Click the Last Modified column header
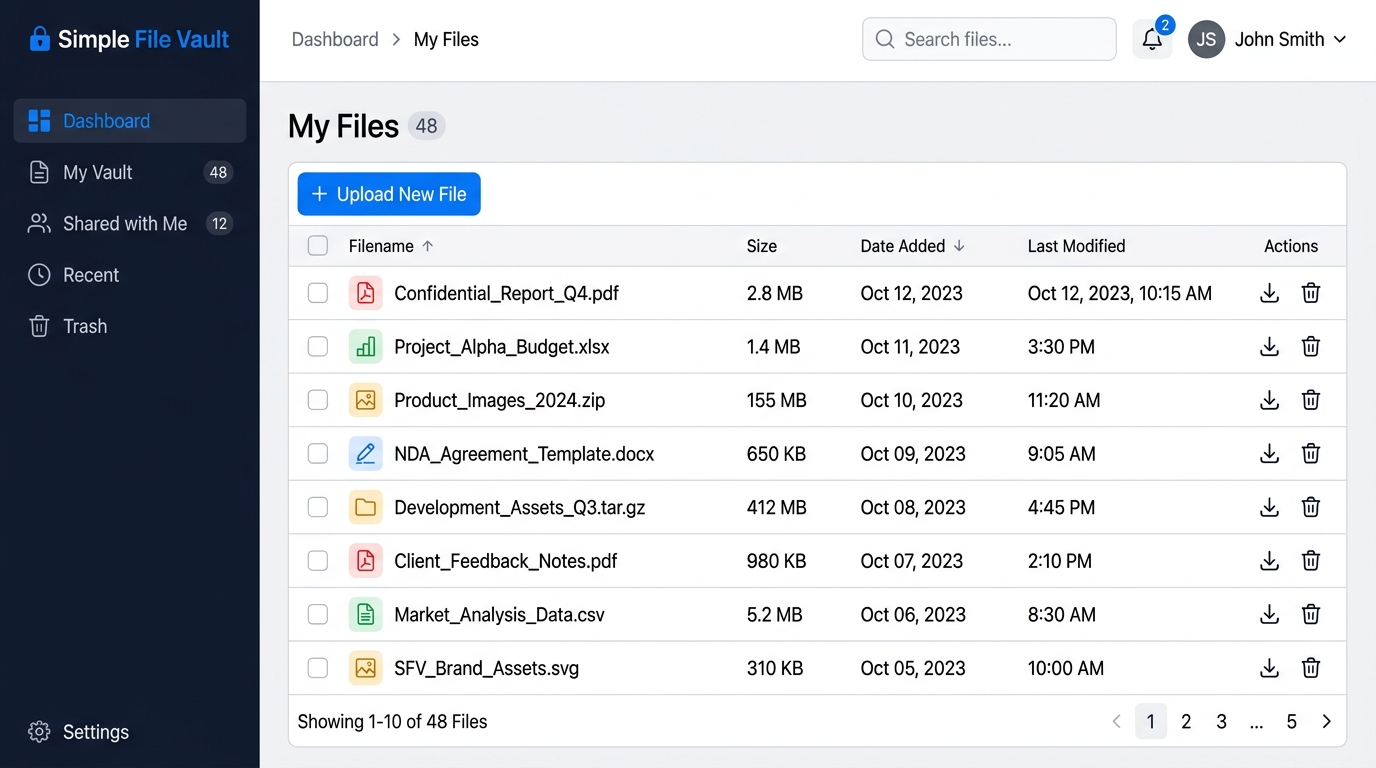 (1077, 246)
